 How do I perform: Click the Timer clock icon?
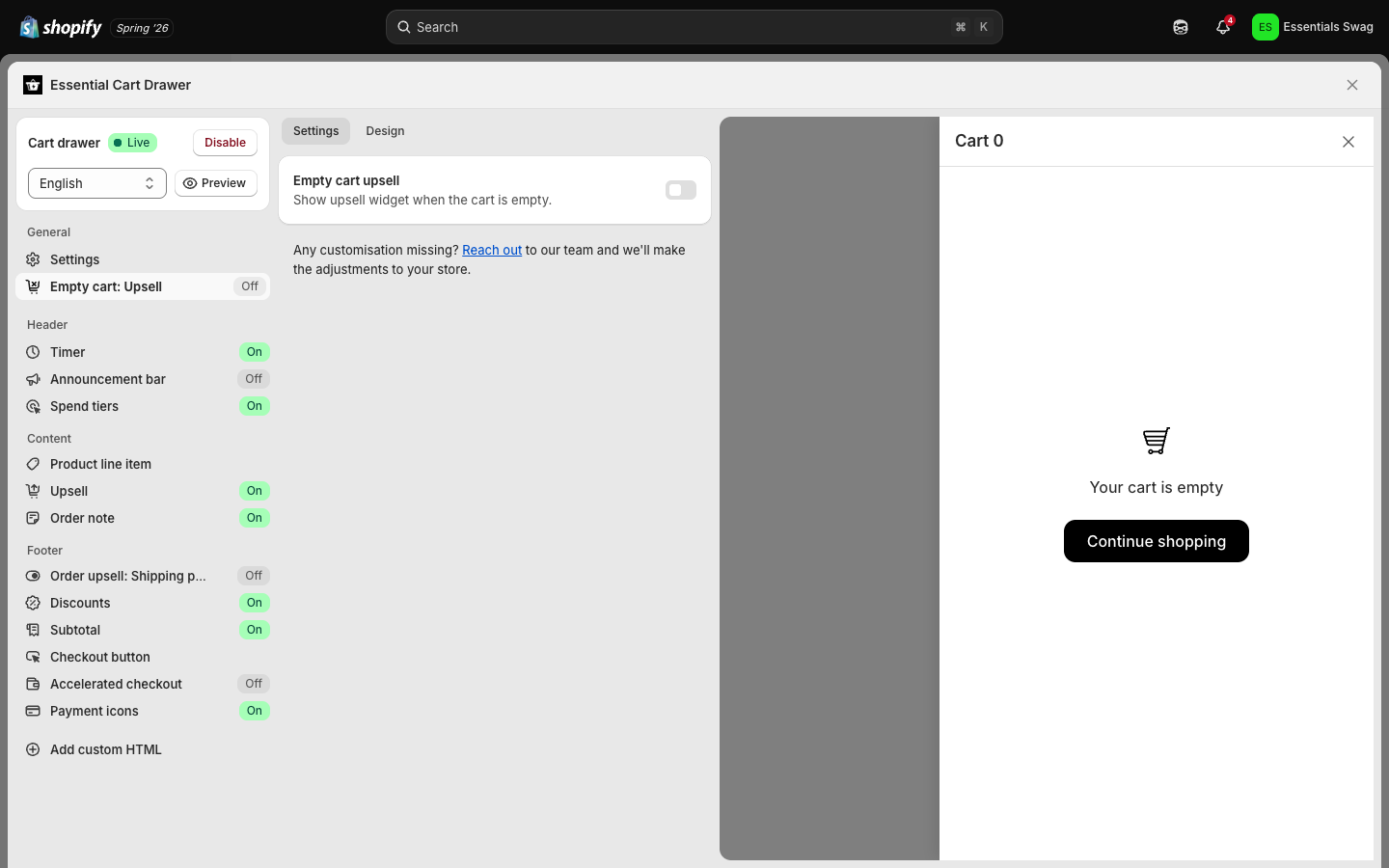(33, 352)
